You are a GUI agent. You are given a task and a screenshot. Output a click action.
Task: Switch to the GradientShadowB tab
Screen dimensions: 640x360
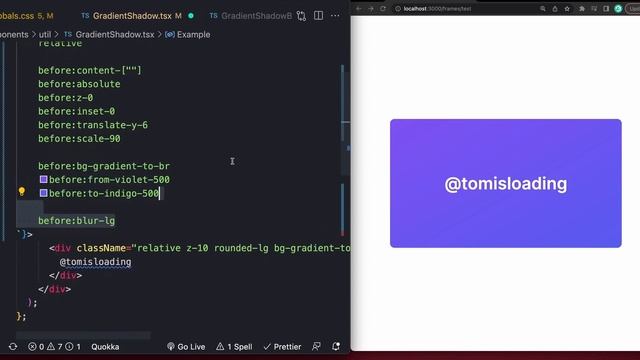point(251,16)
